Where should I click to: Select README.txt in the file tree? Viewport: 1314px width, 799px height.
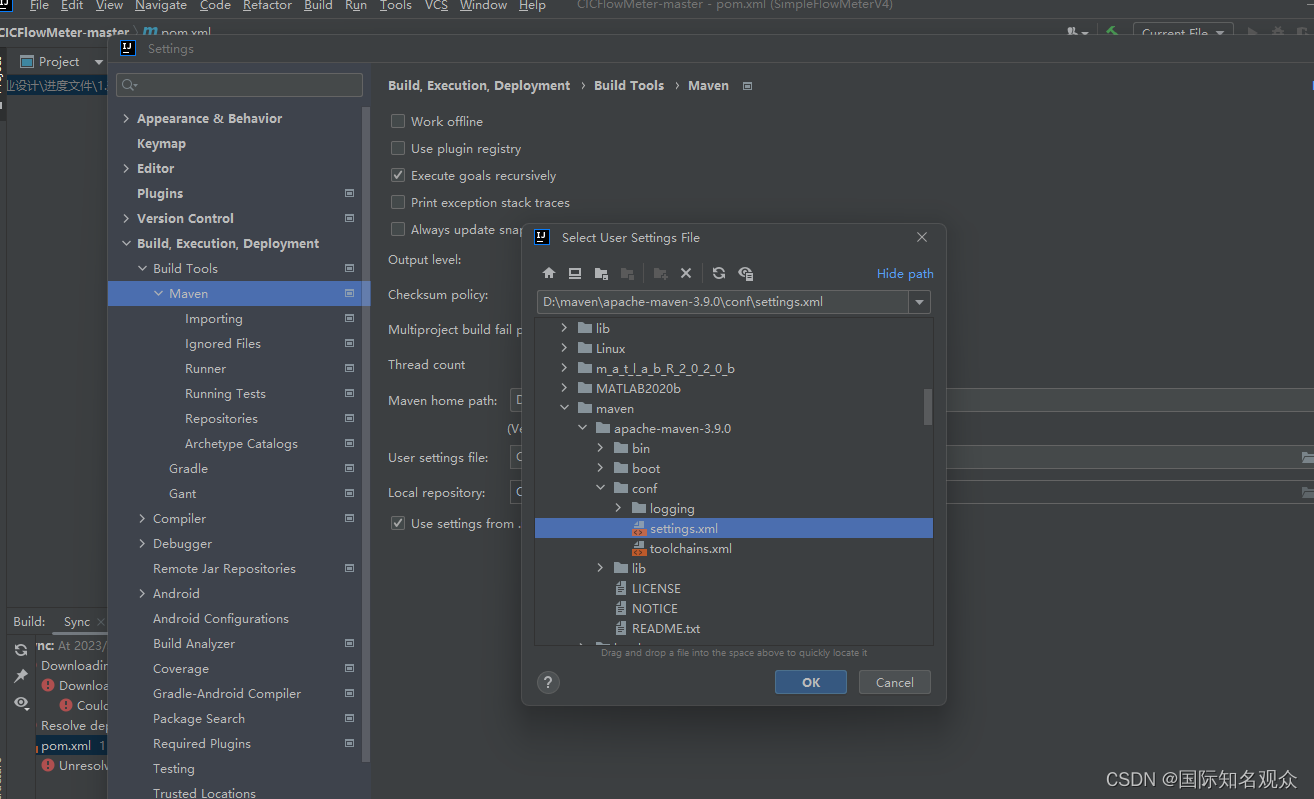coord(666,628)
